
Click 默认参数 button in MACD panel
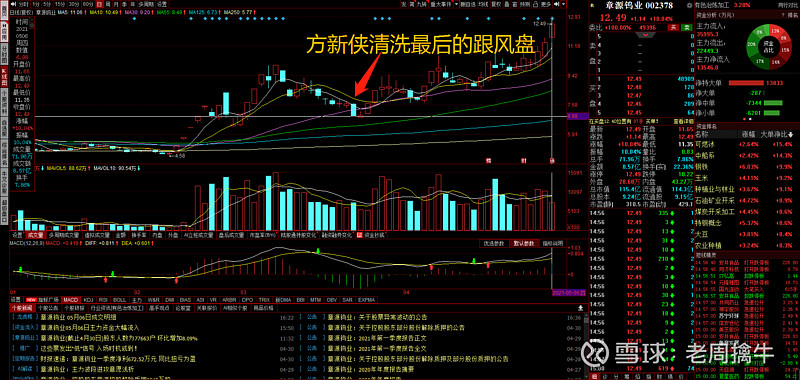[523, 243]
